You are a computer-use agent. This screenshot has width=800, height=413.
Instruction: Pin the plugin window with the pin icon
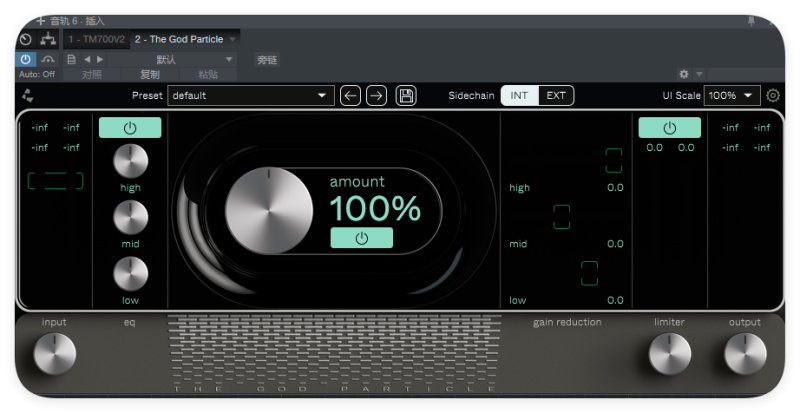(751, 20)
